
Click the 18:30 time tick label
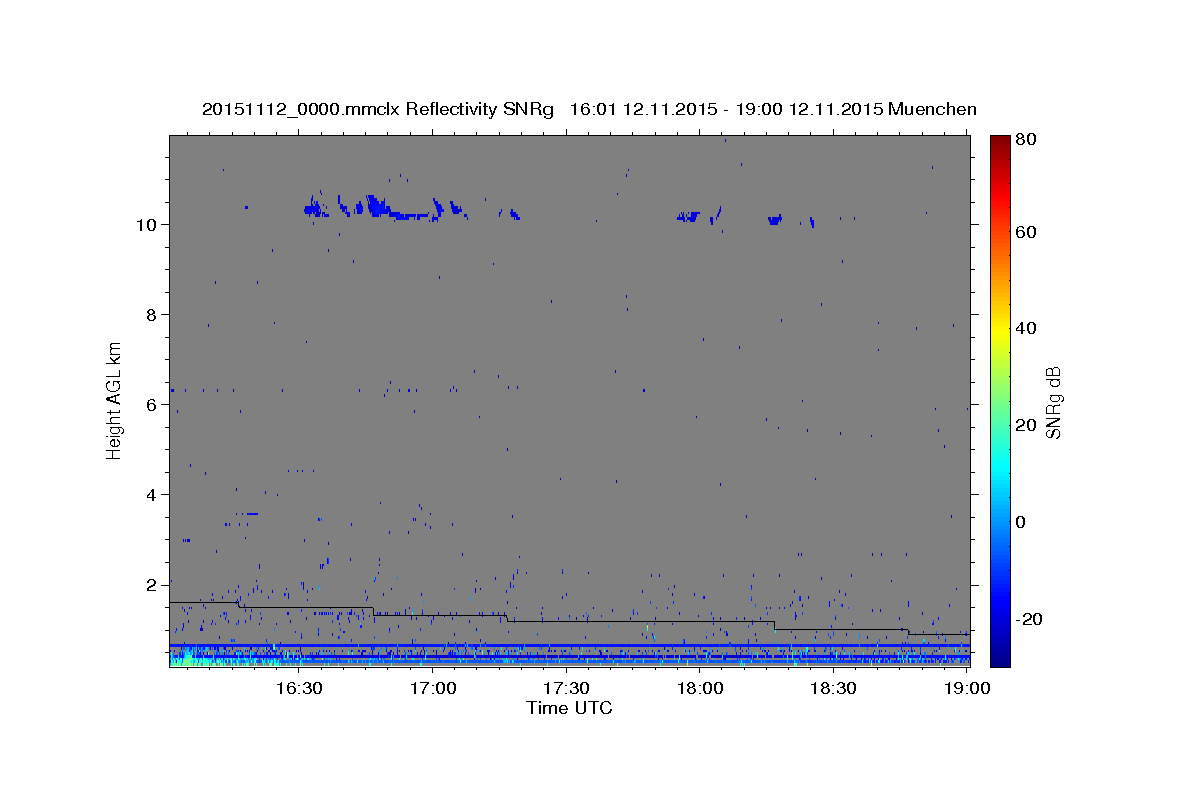834,689
